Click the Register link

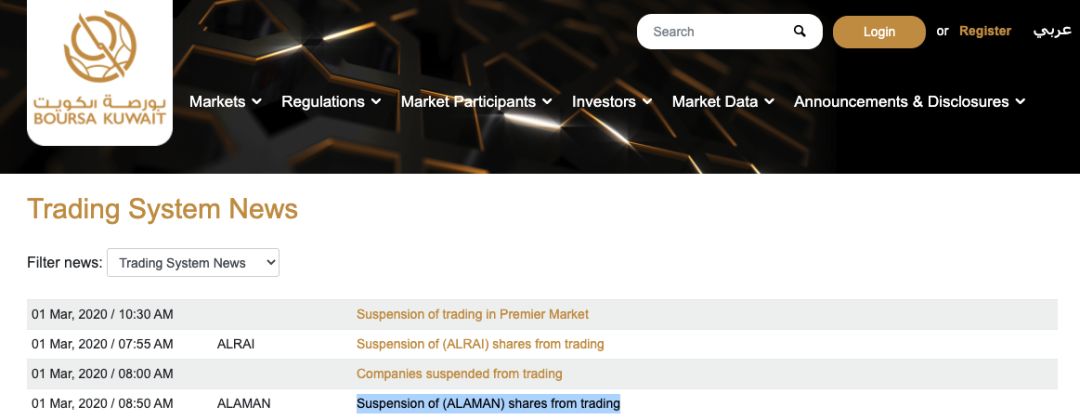[985, 31]
